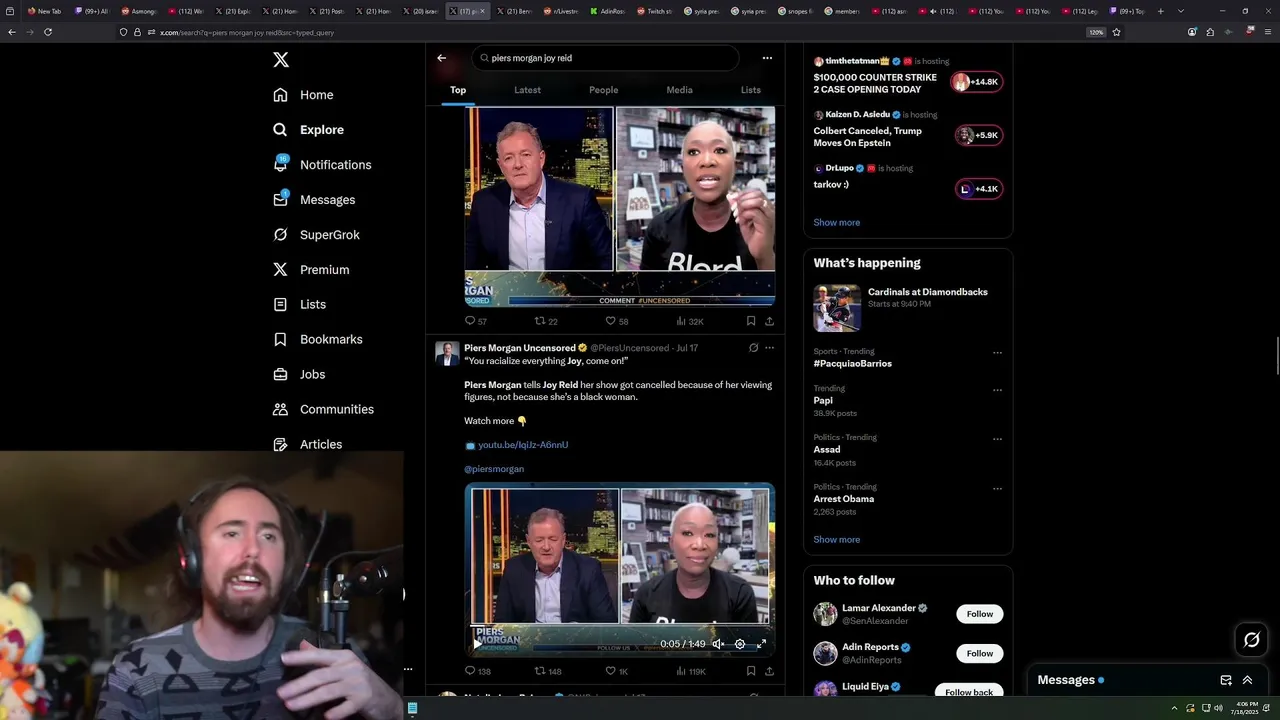Open Piers Morgan Uncensored profile name
Image resolution: width=1280 pixels, height=720 pixels.
[519, 348]
